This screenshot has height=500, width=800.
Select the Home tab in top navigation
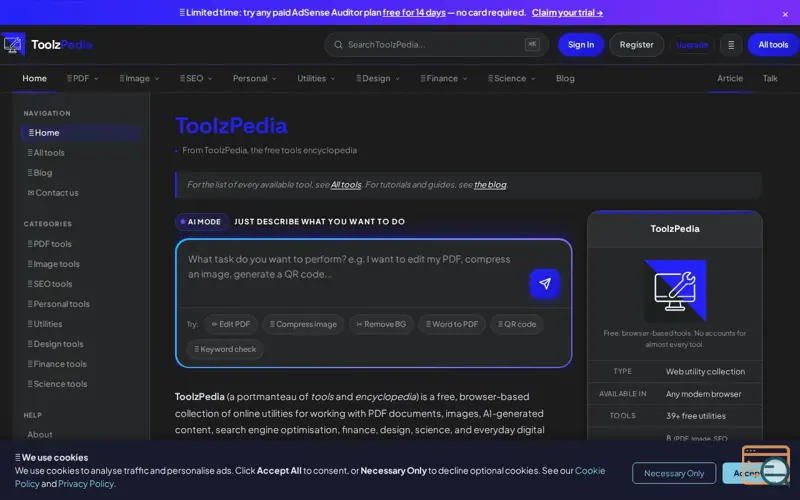click(x=34, y=79)
